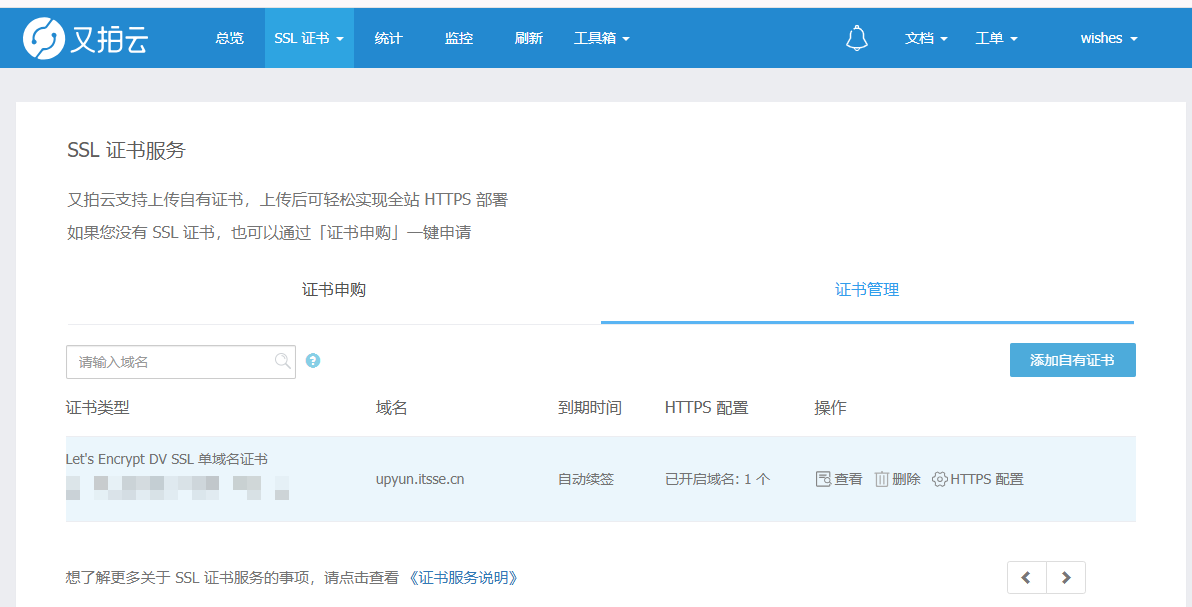Click the 到期时间 column header

click(590, 408)
